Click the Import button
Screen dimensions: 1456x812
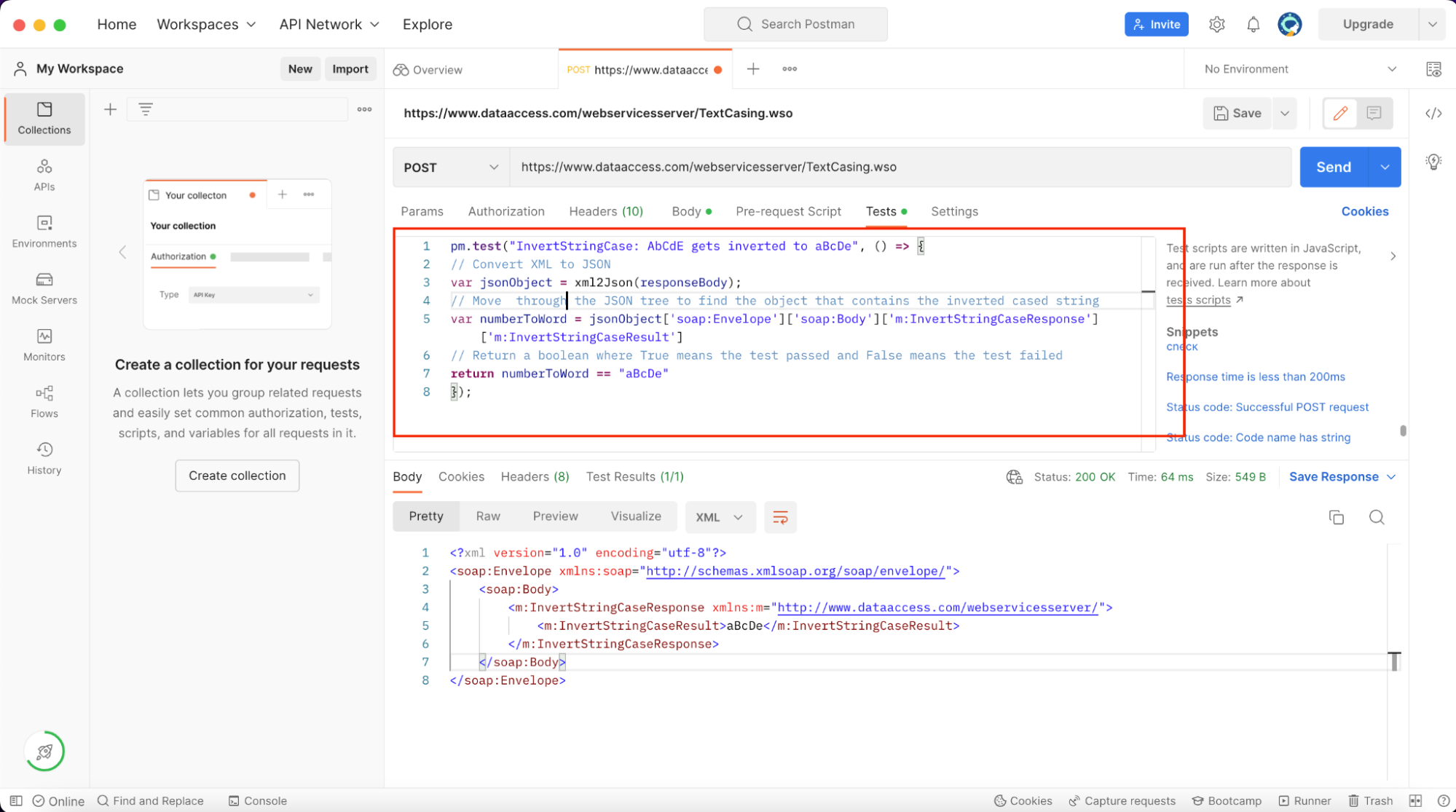(x=350, y=68)
